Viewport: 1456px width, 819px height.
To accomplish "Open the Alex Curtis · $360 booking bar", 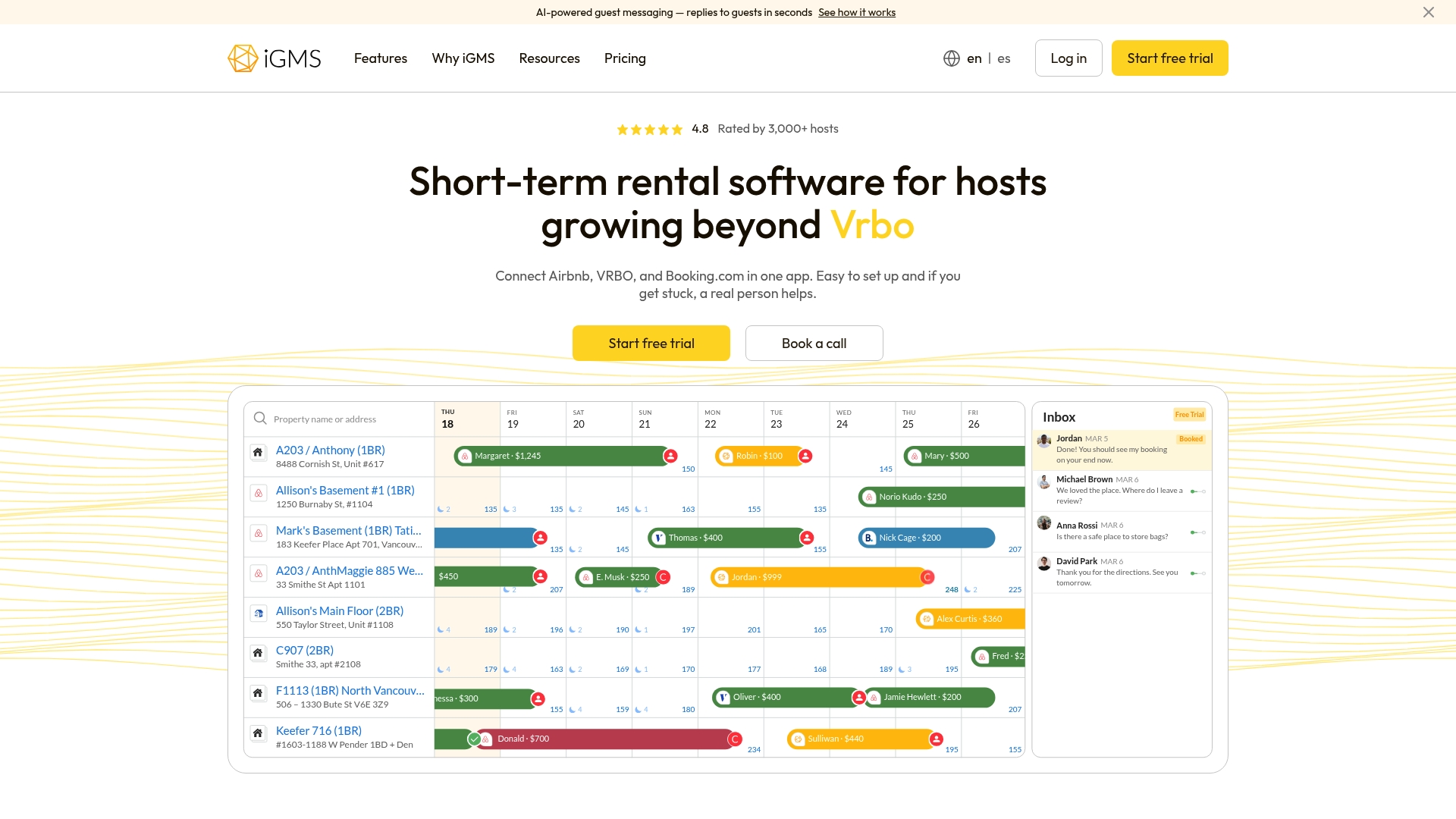I will click(x=970, y=619).
